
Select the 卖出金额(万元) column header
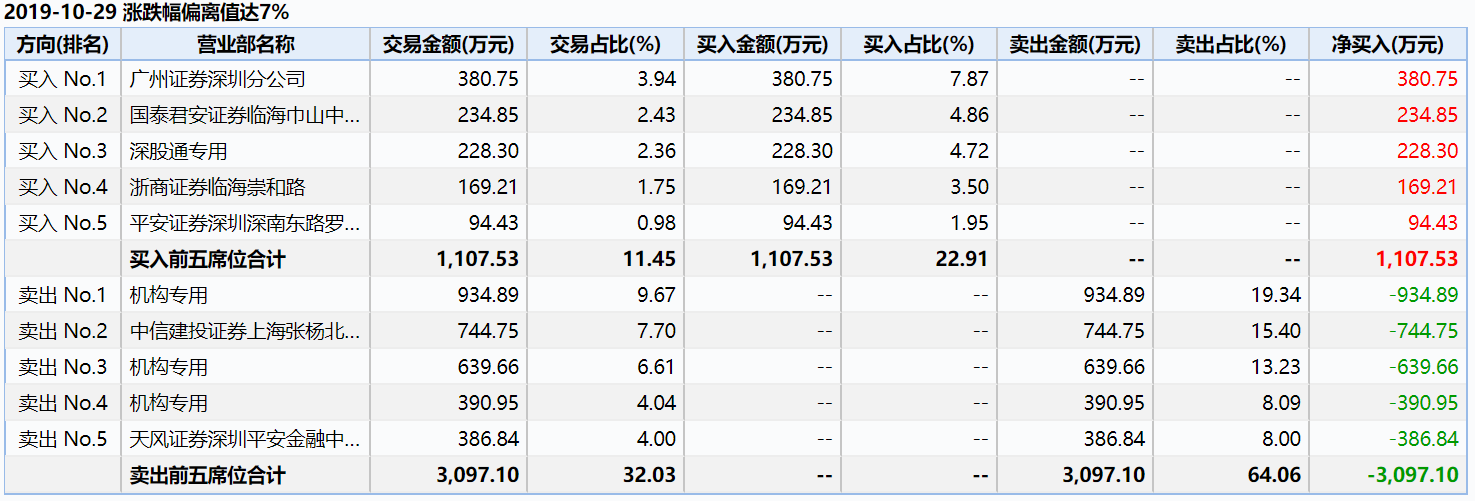(x=1075, y=44)
